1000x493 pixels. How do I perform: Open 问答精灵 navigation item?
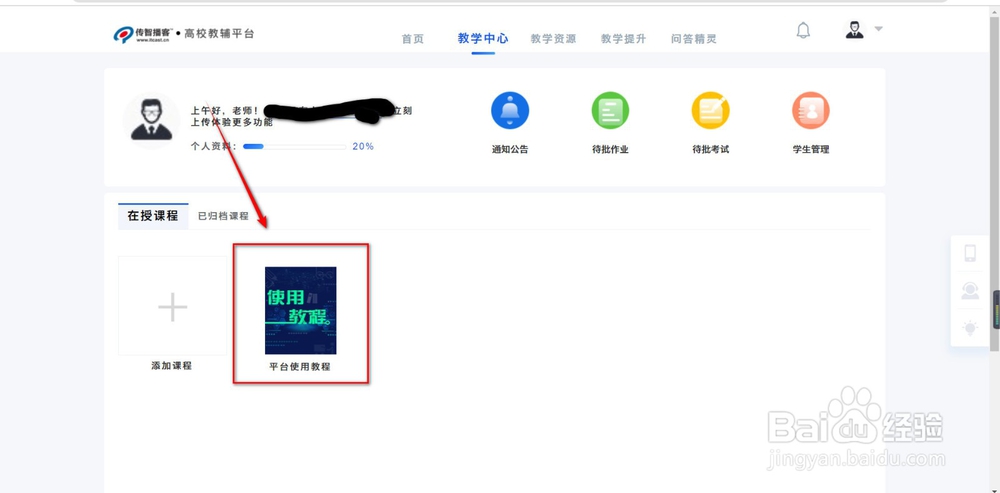click(x=694, y=39)
